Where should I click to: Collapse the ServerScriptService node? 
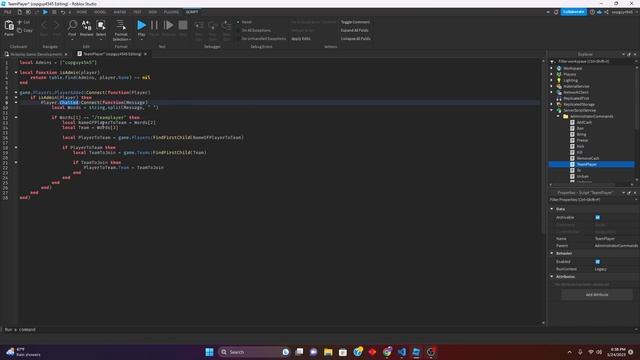(x=552, y=110)
